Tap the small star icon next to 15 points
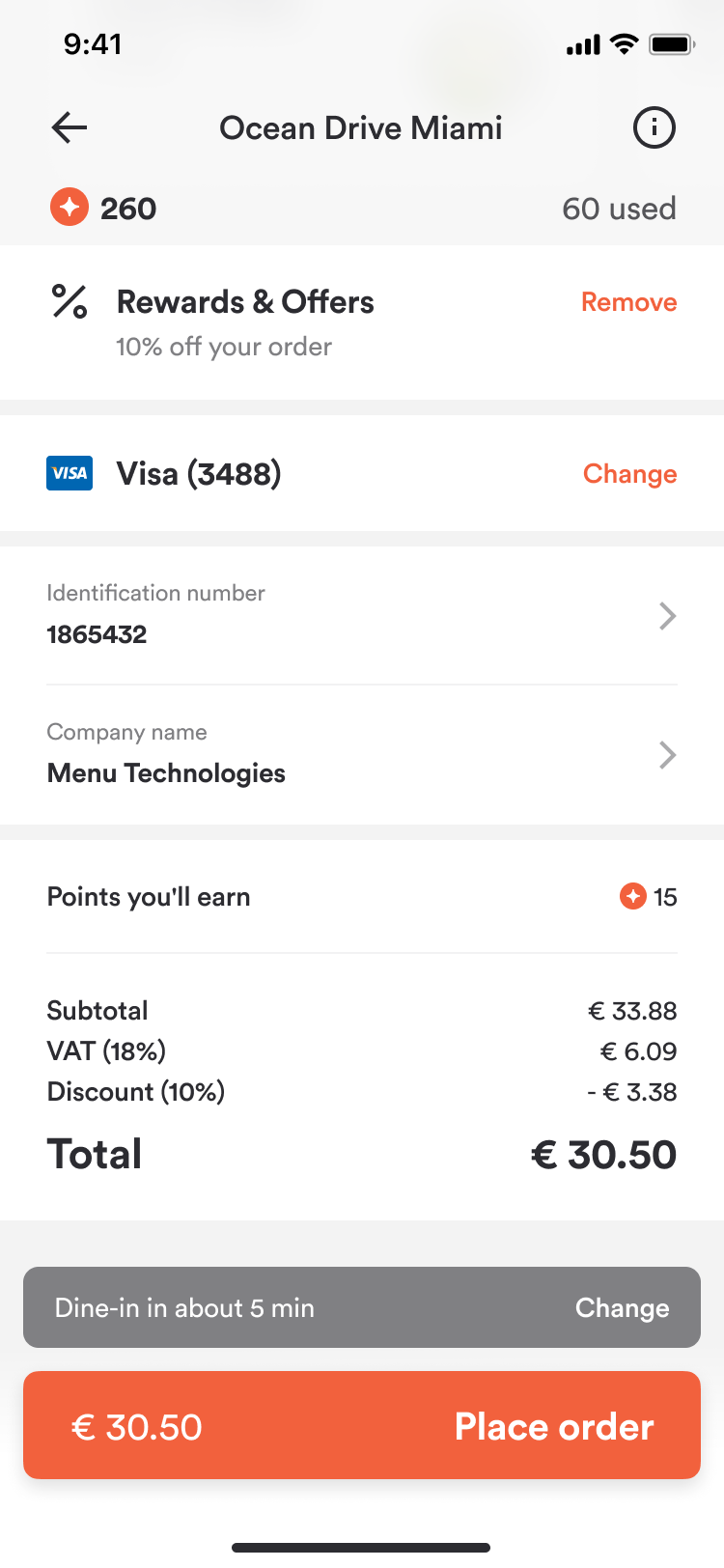Image resolution: width=724 pixels, height=1568 pixels. pyautogui.click(x=632, y=897)
